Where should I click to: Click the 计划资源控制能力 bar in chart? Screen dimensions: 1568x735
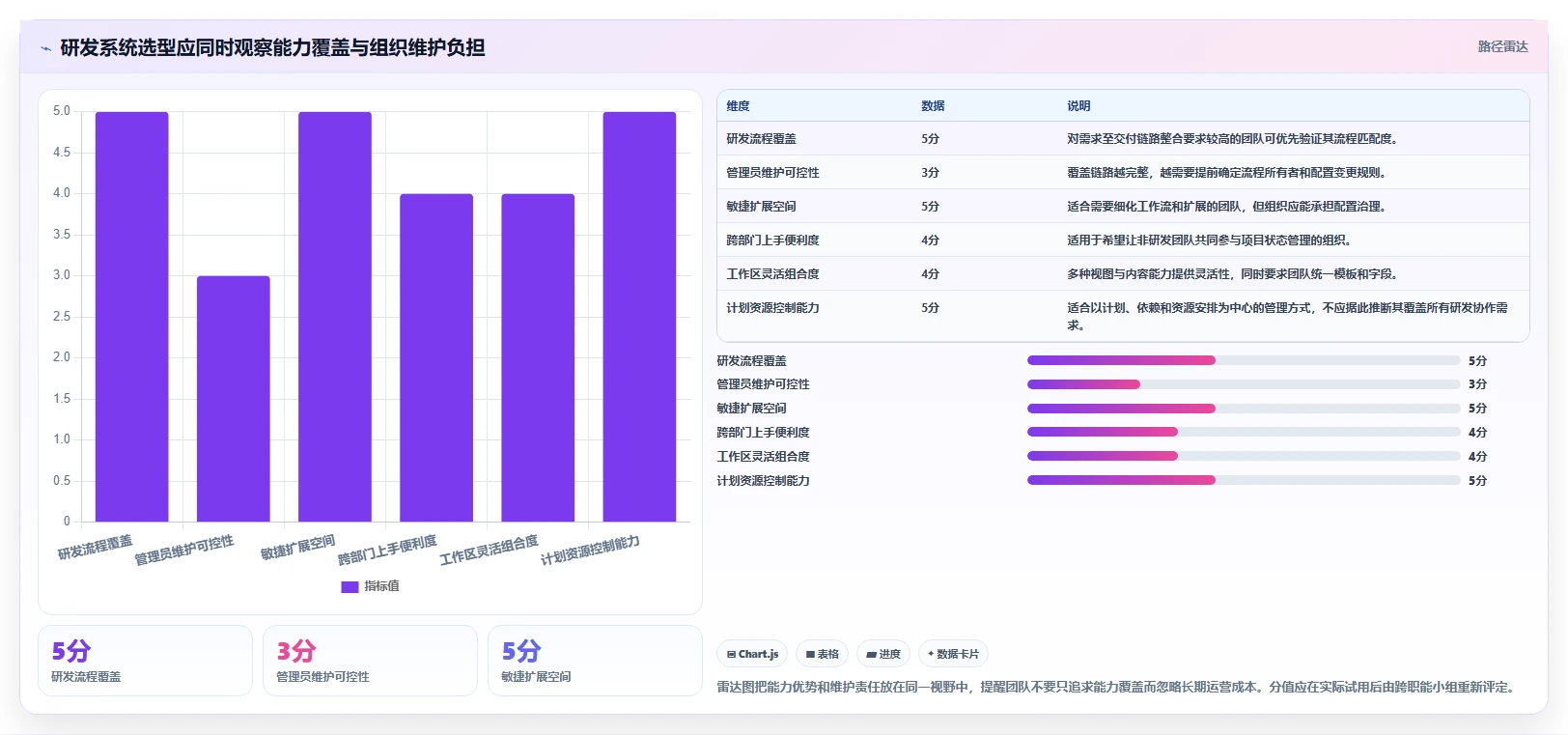(x=639, y=317)
